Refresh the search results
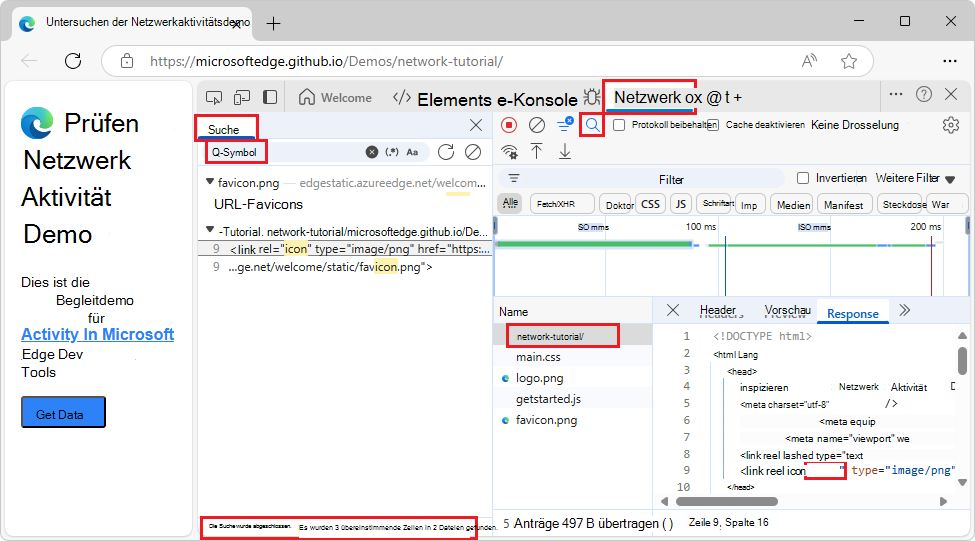This screenshot has width=975, height=541. coord(446,152)
